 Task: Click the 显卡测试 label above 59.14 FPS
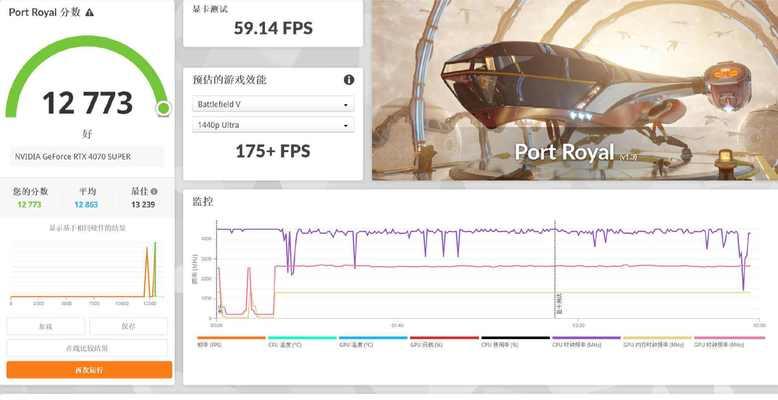210,9
